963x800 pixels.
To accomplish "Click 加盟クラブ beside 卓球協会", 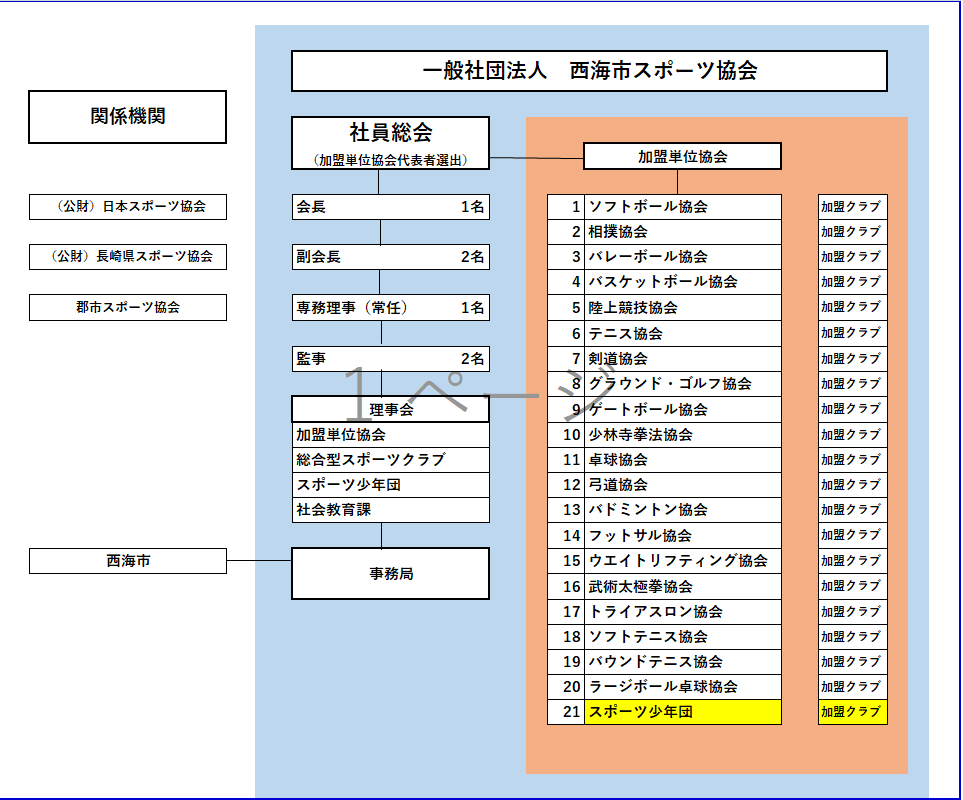I will click(x=852, y=460).
